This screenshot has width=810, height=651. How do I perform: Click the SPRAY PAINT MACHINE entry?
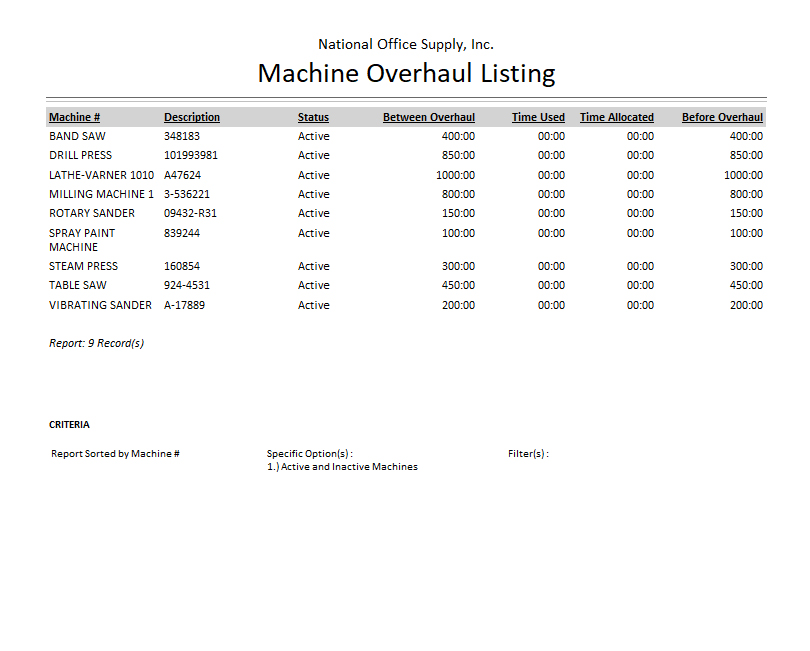click(82, 240)
